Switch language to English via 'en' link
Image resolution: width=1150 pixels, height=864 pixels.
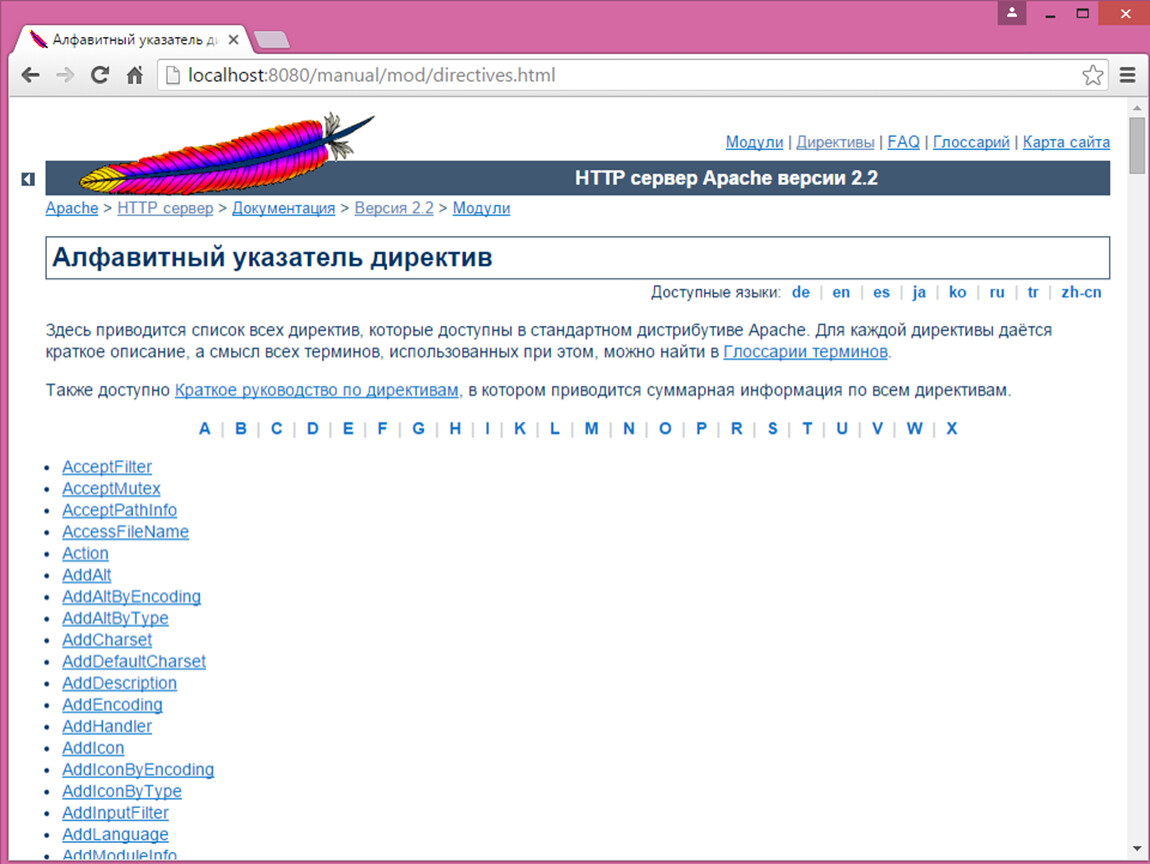tap(841, 292)
